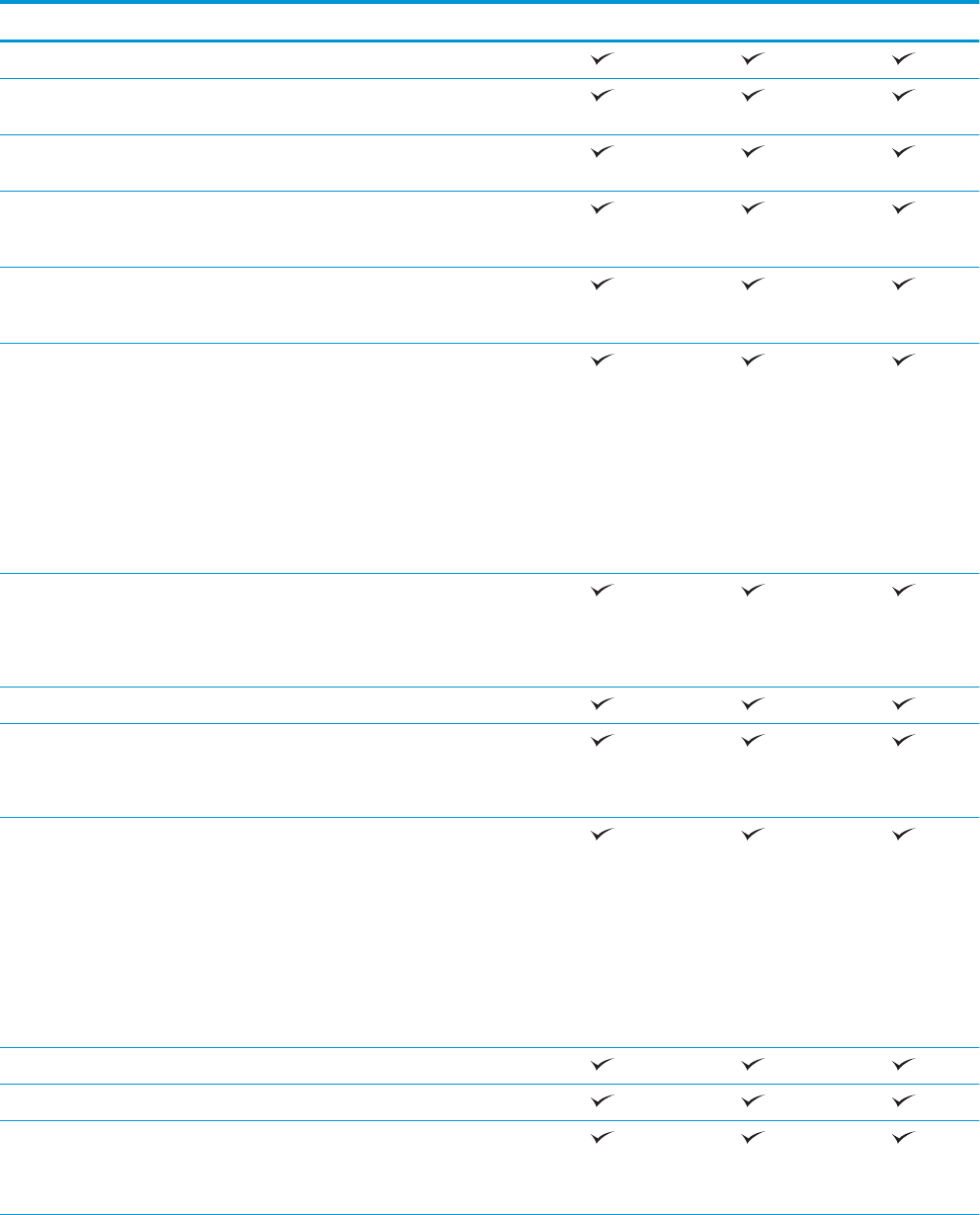Click the eighth row's left checkmark

pos(601,705)
